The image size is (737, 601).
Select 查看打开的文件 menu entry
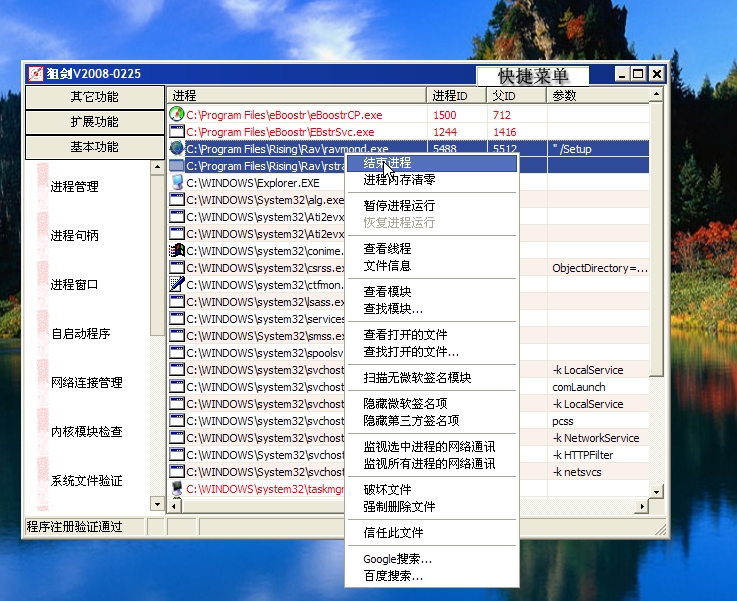[x=432, y=335]
